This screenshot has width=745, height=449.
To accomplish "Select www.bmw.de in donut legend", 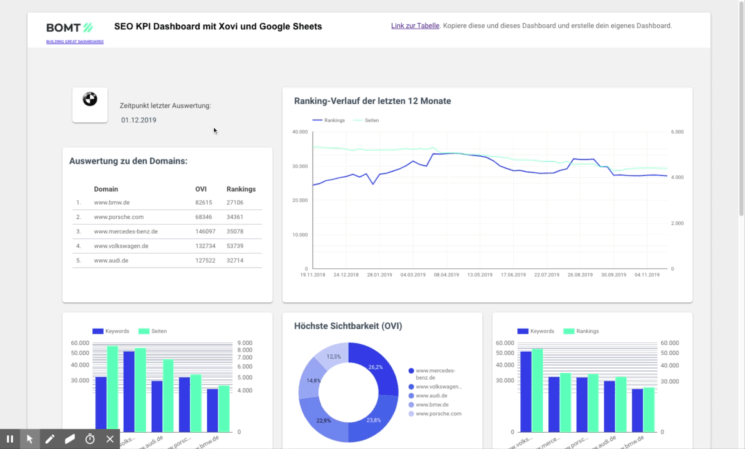I will click(x=428, y=405).
